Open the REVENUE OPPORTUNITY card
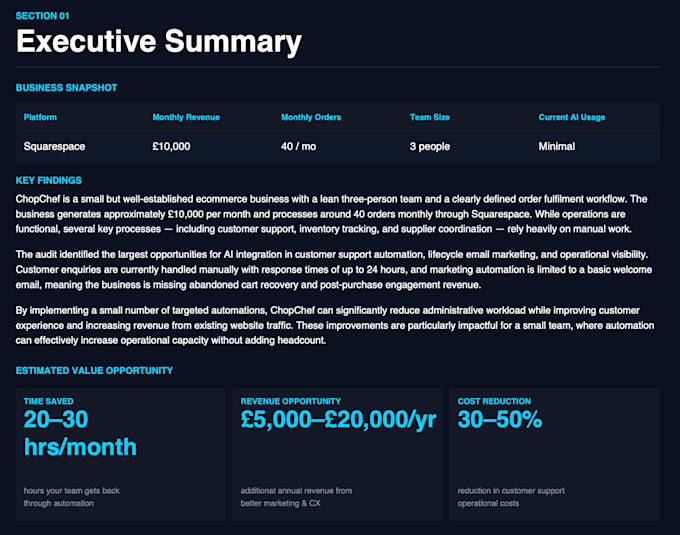 [x=337, y=454]
